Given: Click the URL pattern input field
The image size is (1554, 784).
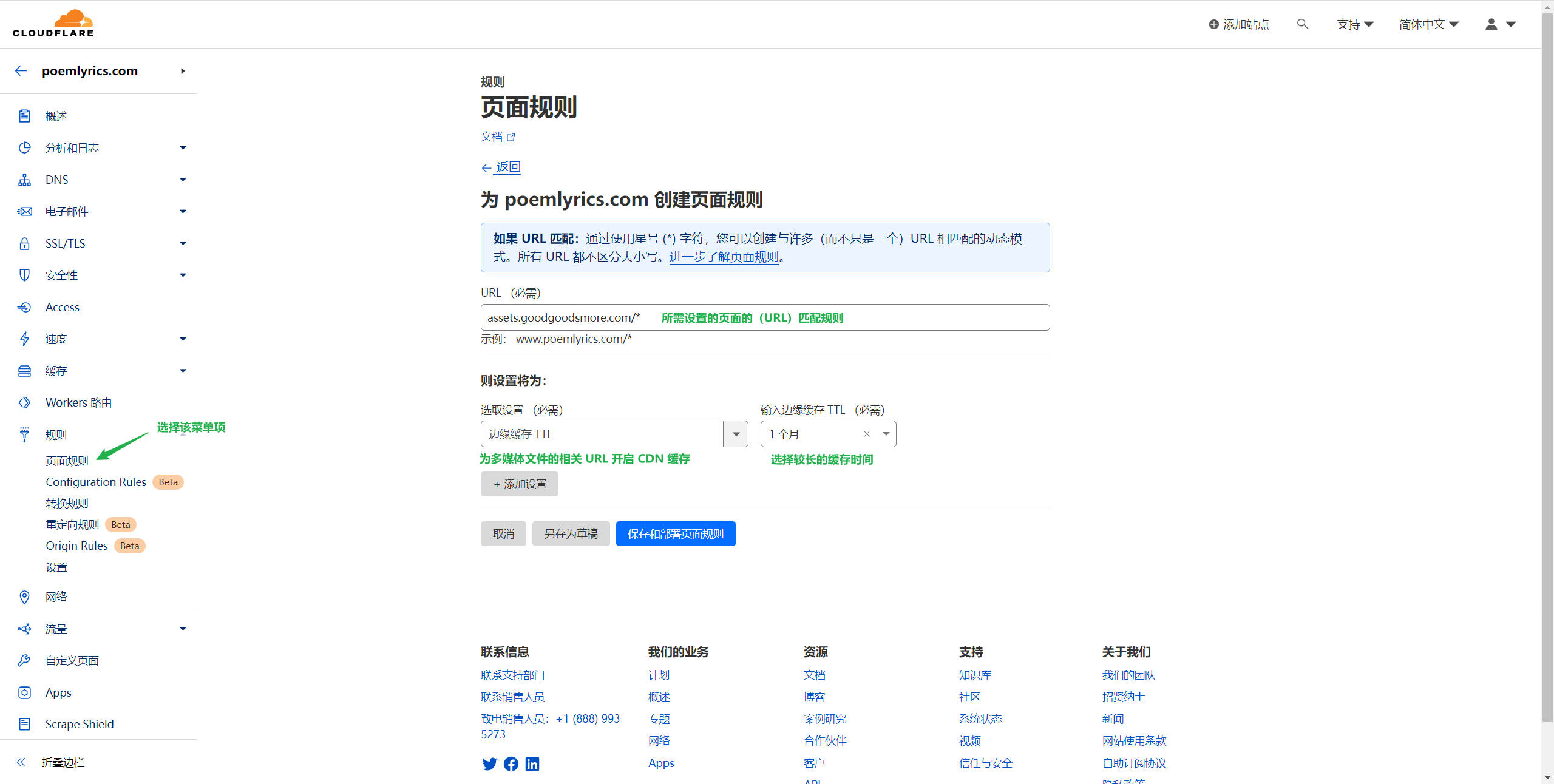Looking at the screenshot, I should pyautogui.click(x=765, y=317).
